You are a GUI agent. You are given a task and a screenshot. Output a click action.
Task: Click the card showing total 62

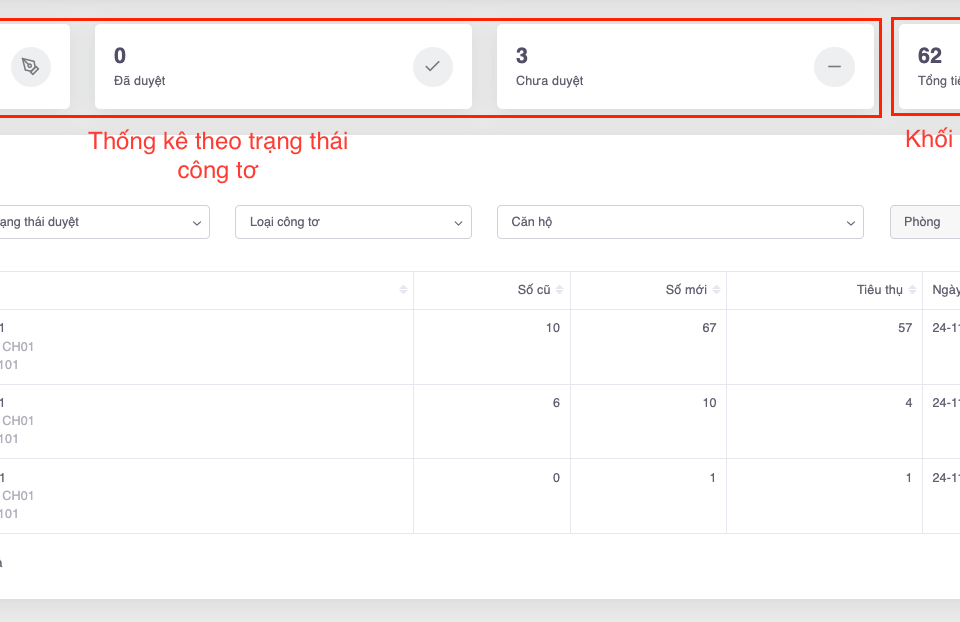pyautogui.click(x=930, y=67)
